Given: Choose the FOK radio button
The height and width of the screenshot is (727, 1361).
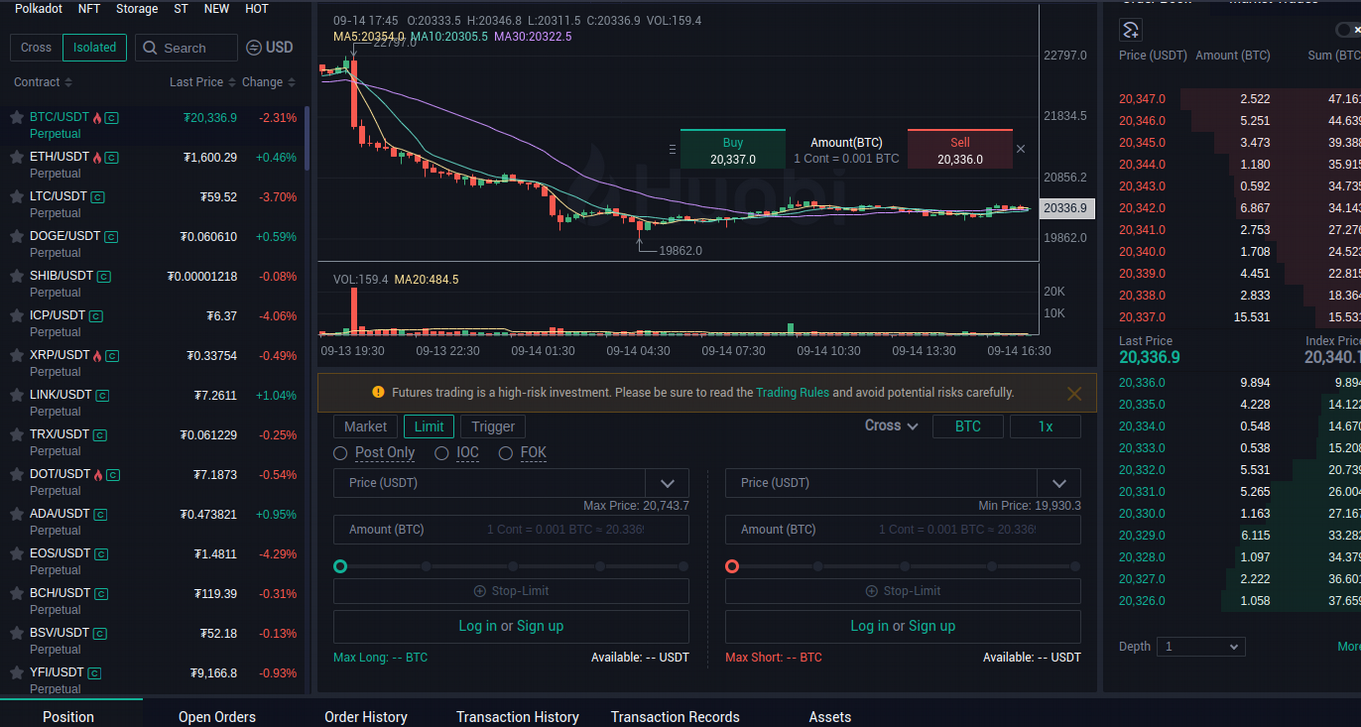Looking at the screenshot, I should (505, 453).
